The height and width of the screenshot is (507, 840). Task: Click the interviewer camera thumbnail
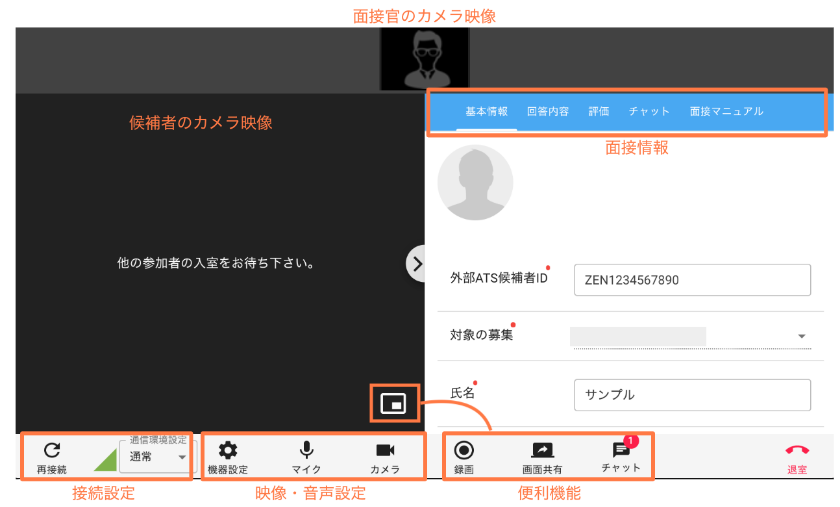pyautogui.click(x=424, y=60)
